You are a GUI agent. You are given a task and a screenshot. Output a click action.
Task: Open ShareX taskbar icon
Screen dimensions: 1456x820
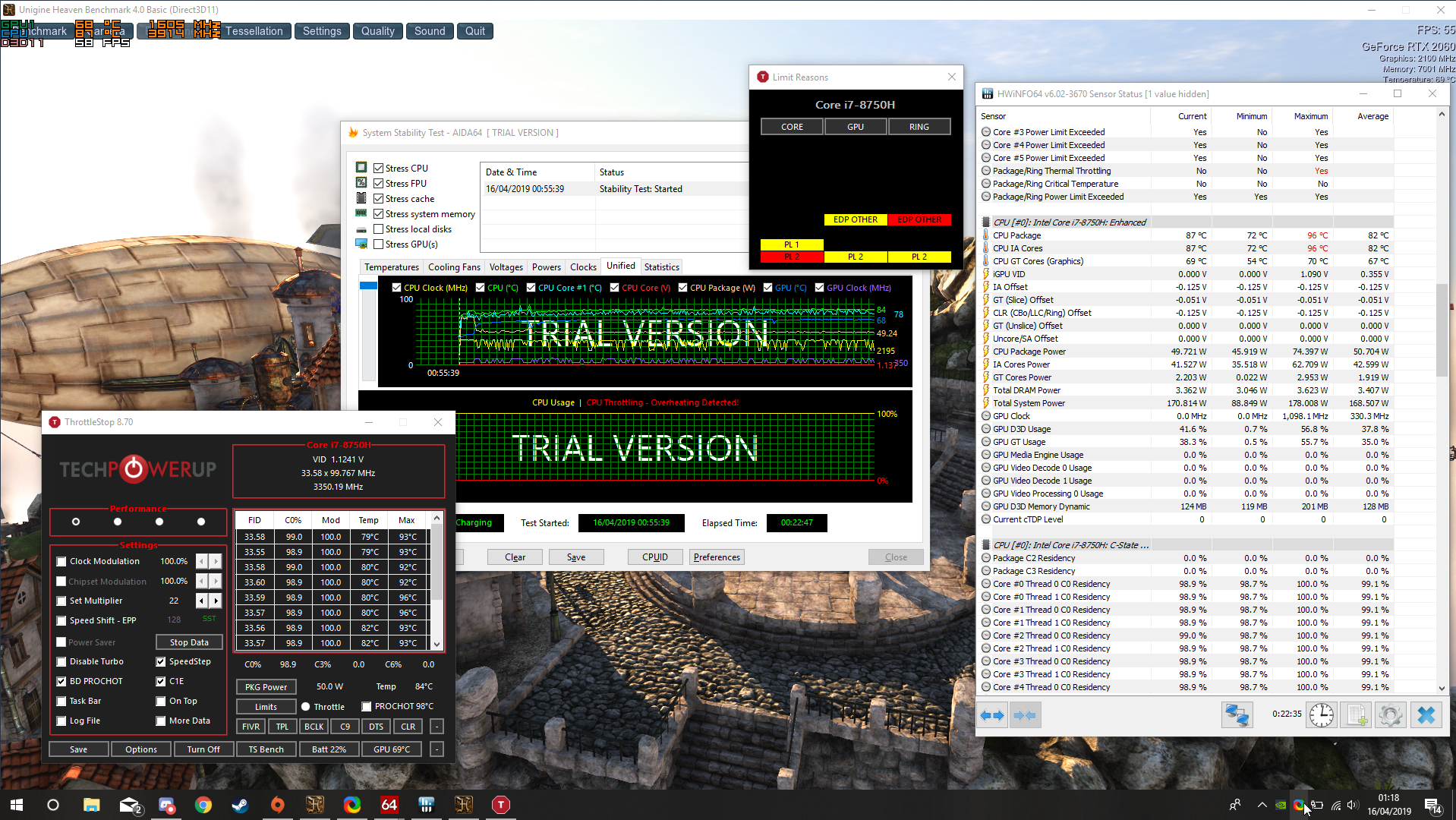click(351, 805)
